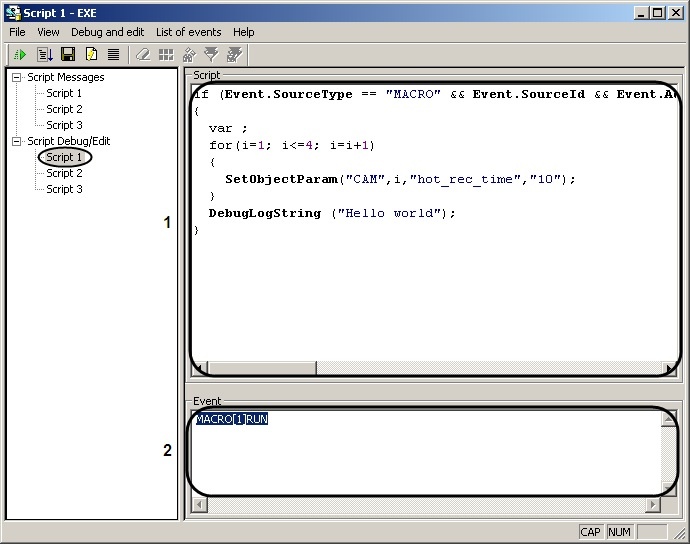Open the File menu
The height and width of the screenshot is (544, 690).
tap(17, 32)
